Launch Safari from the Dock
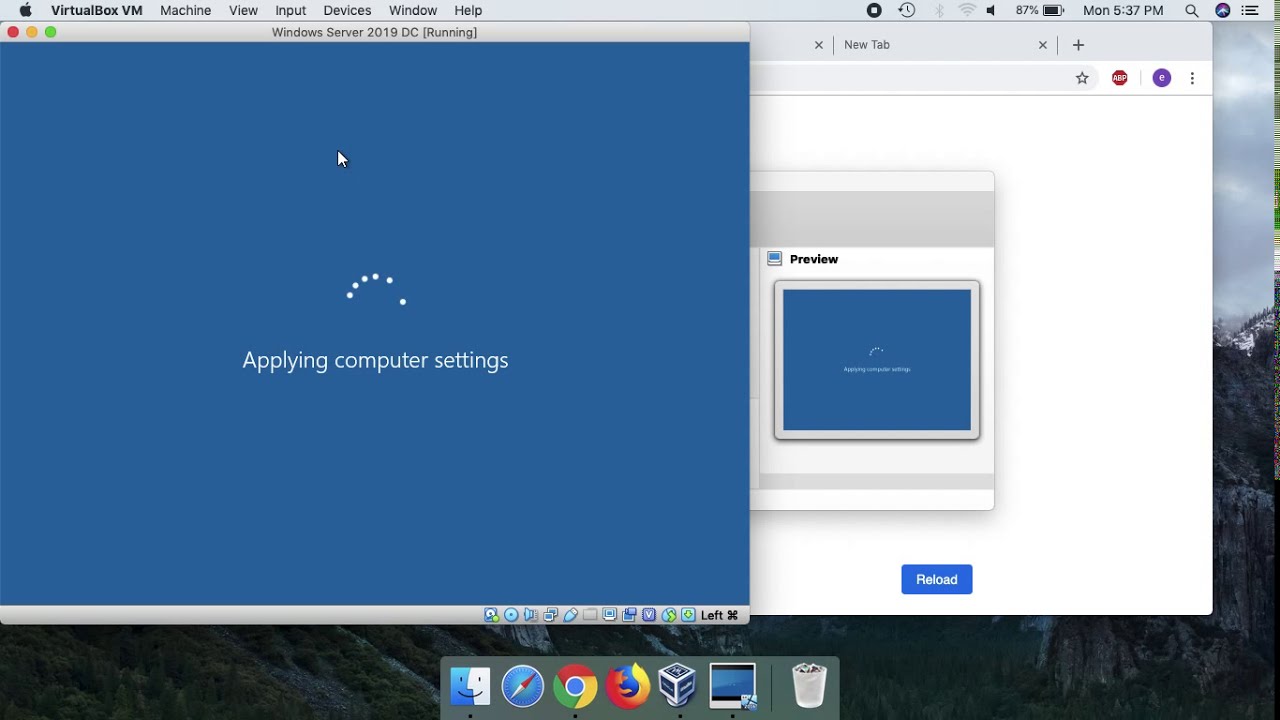The image size is (1280, 720). (x=523, y=686)
